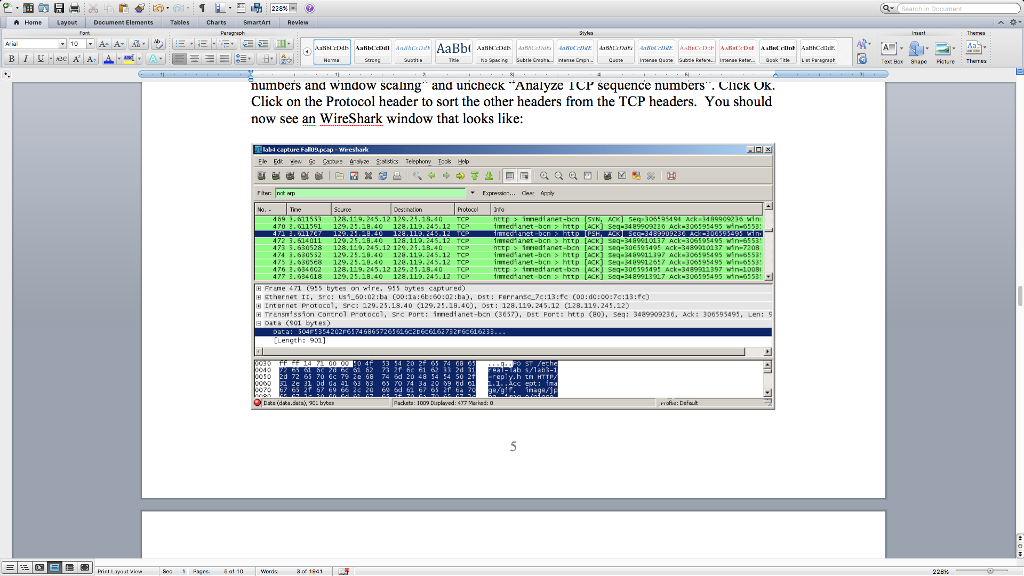Click the Paste clipboard icon
This screenshot has height=576, width=1024.
[123, 8]
